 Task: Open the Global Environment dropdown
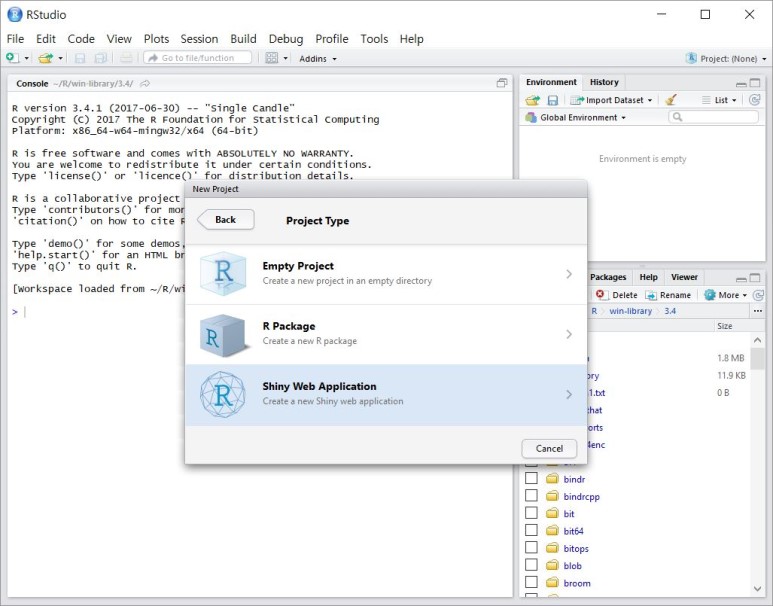[x=575, y=117]
